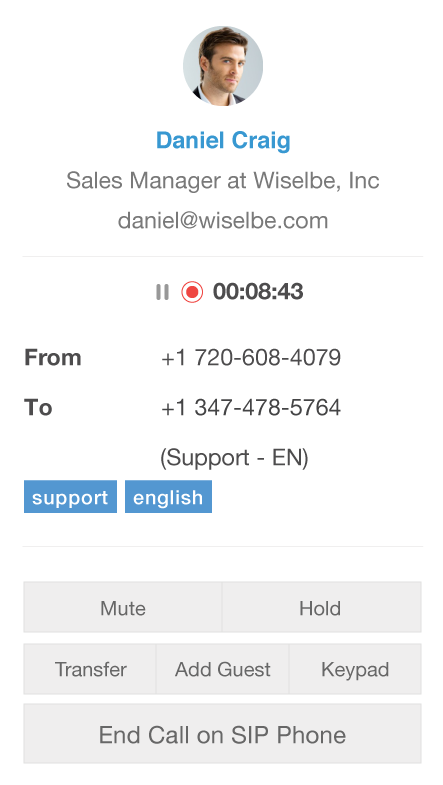Mute the call

tap(123, 607)
